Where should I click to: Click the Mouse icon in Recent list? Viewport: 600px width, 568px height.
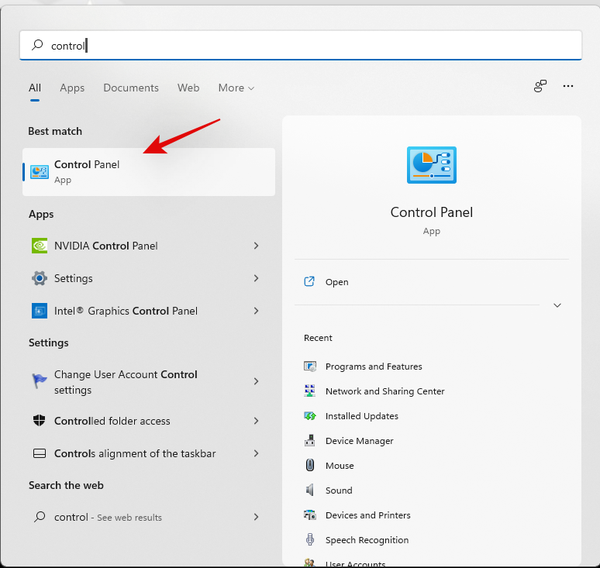click(310, 465)
